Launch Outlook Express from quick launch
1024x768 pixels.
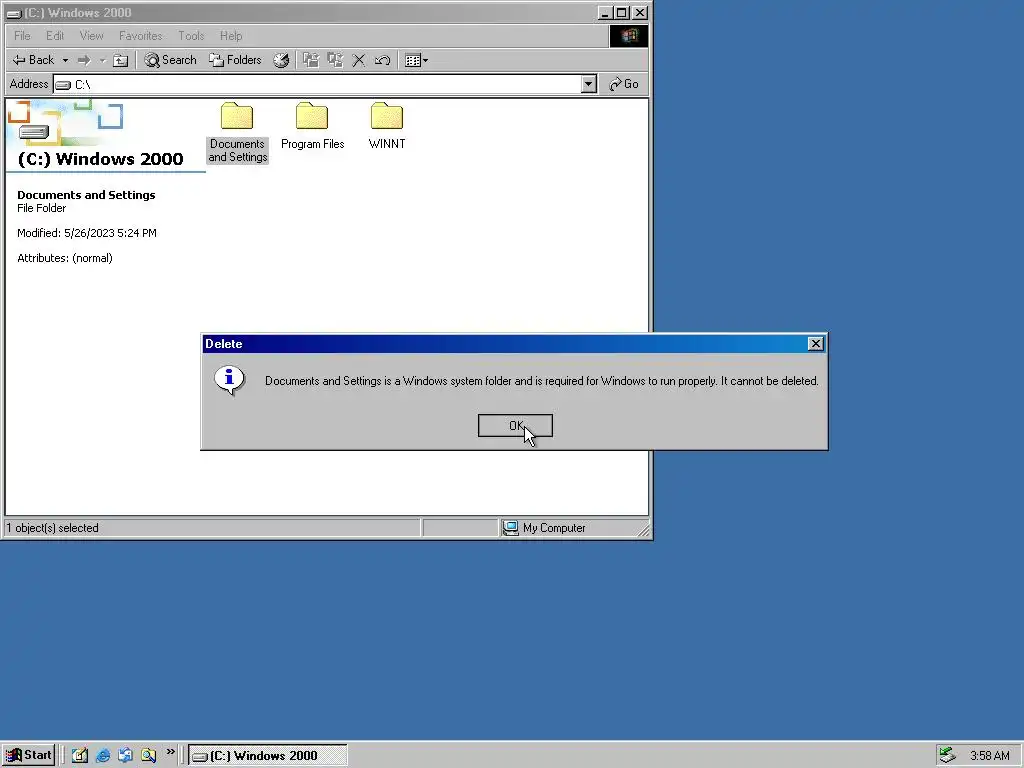125,755
